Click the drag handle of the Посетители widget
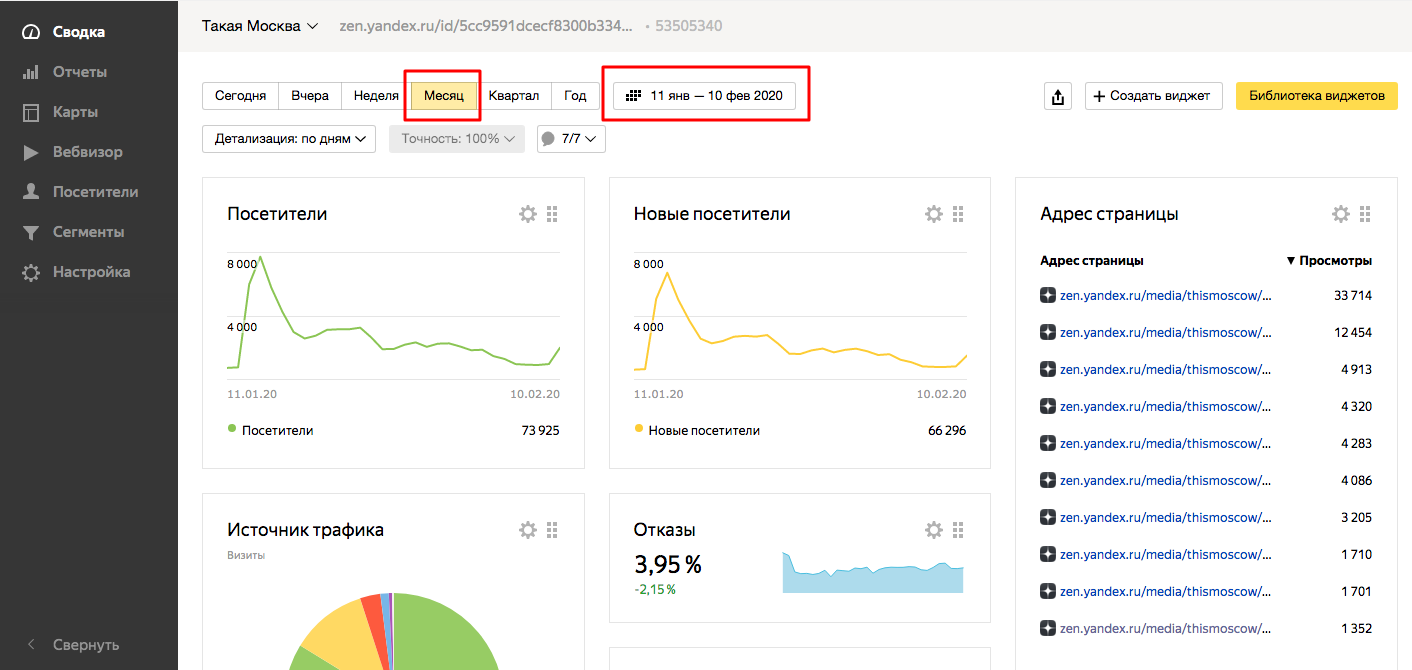The image size is (1412, 670). pos(552,214)
